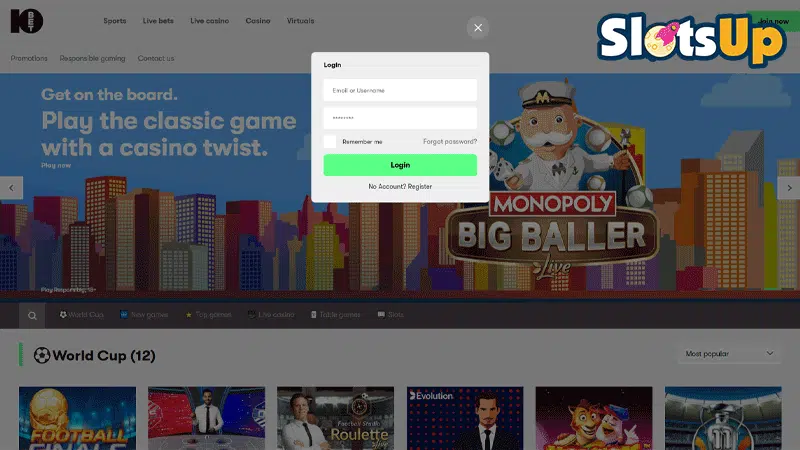
Task: Select the Live casino category tab
Action: pos(271,315)
